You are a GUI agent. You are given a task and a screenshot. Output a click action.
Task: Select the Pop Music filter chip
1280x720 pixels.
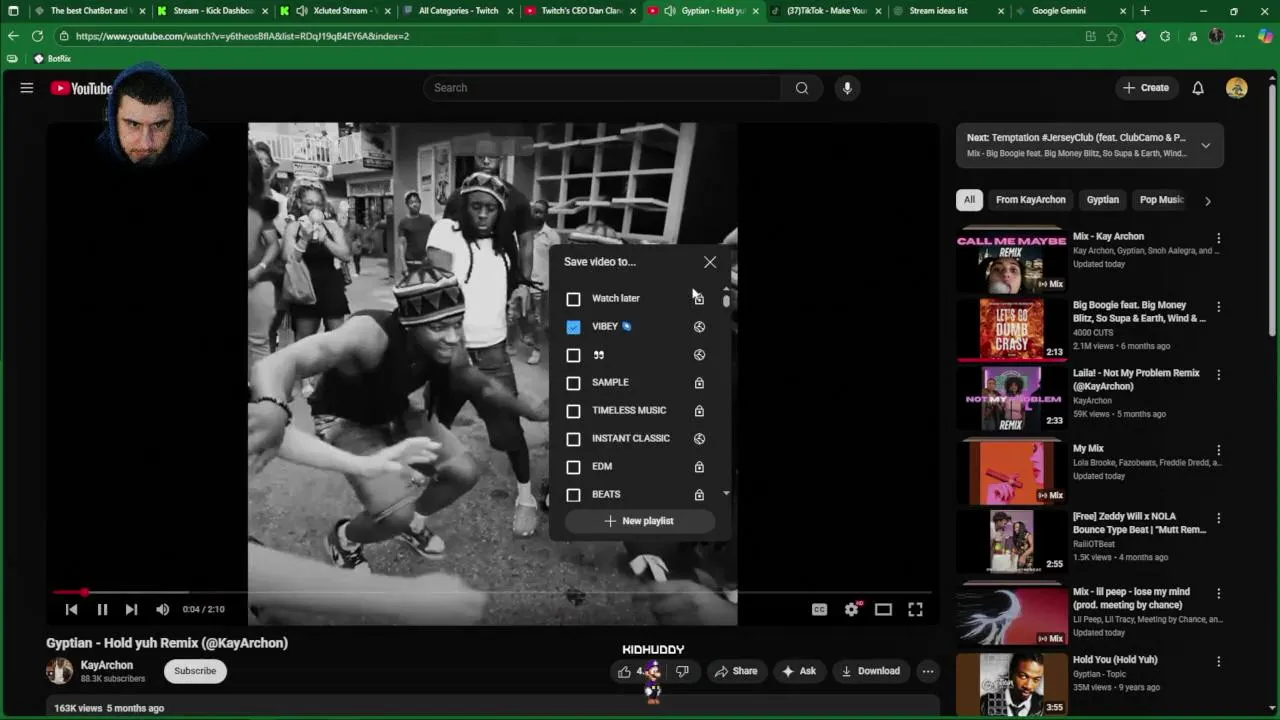(1161, 200)
